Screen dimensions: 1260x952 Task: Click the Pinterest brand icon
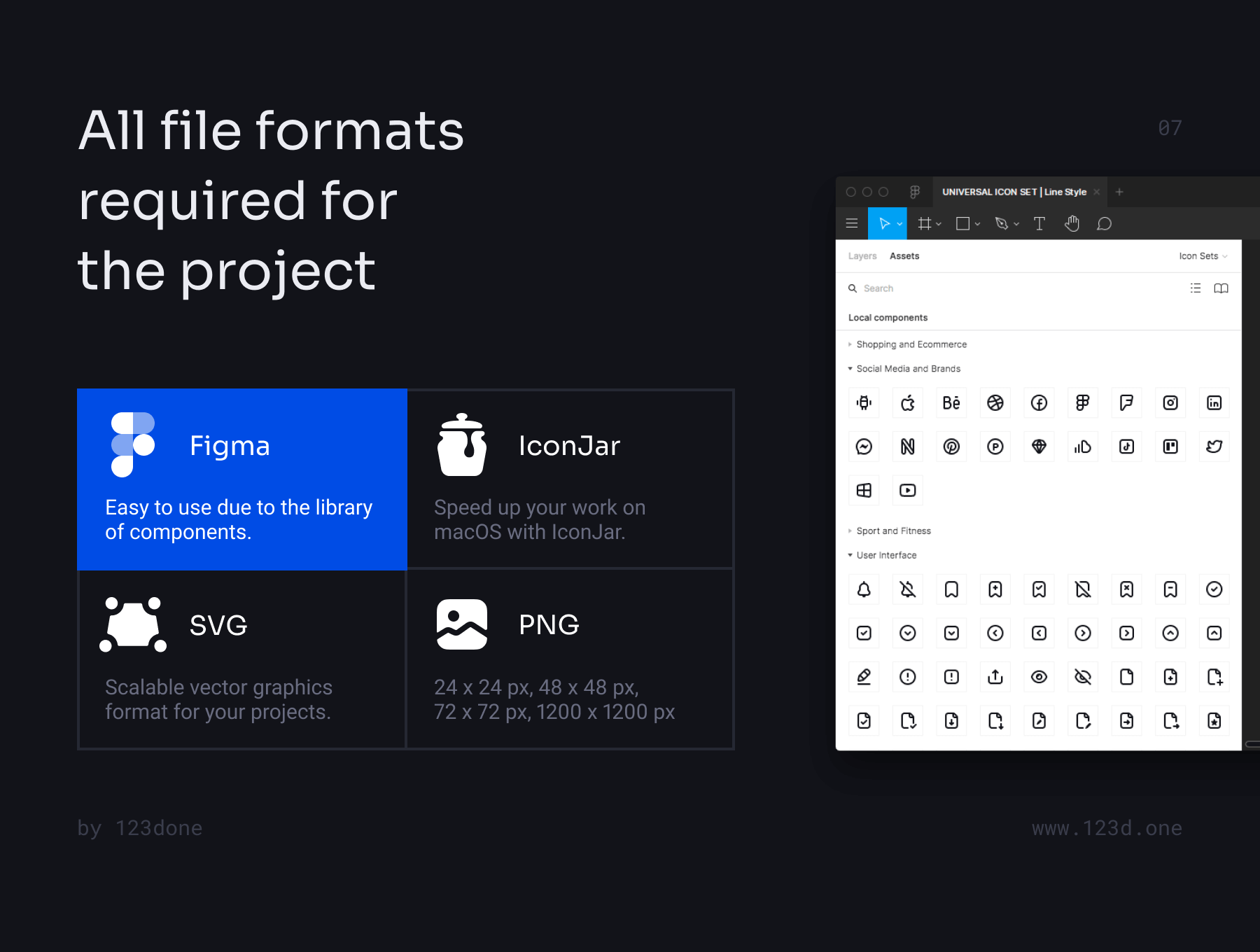point(951,447)
